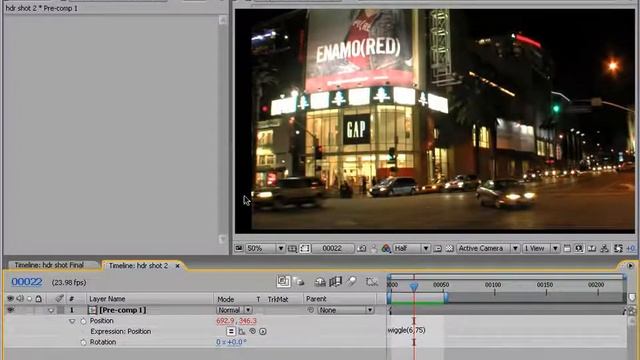The height and width of the screenshot is (360, 640).
Task: Collapse the Position property triangle
Action: pyautogui.click(x=72, y=321)
